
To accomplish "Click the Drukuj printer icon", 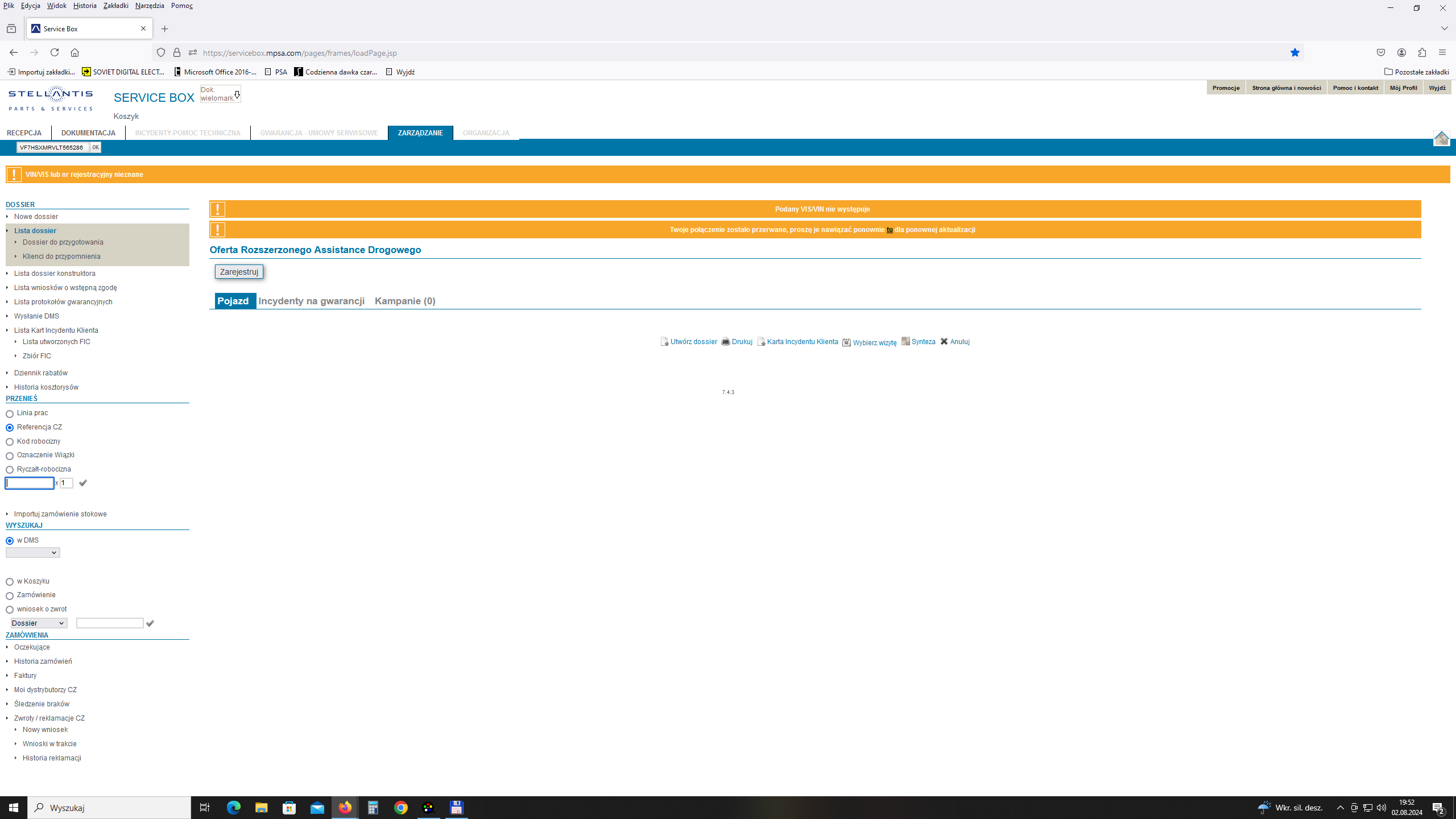I will [x=725, y=342].
